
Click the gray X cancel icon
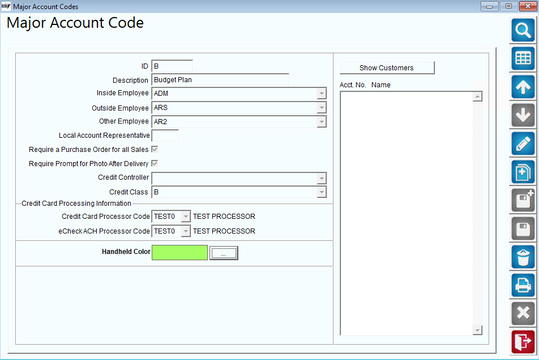coord(523,313)
